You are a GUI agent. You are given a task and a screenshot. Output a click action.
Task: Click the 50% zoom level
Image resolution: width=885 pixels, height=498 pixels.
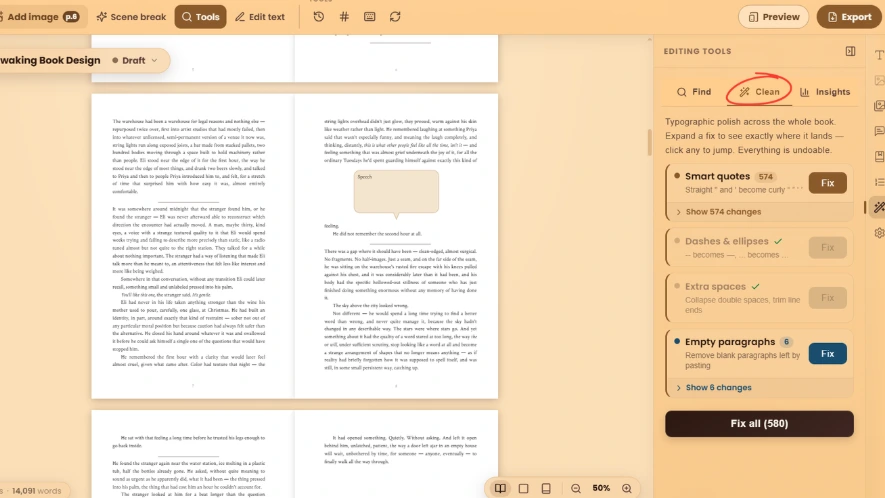pos(601,488)
